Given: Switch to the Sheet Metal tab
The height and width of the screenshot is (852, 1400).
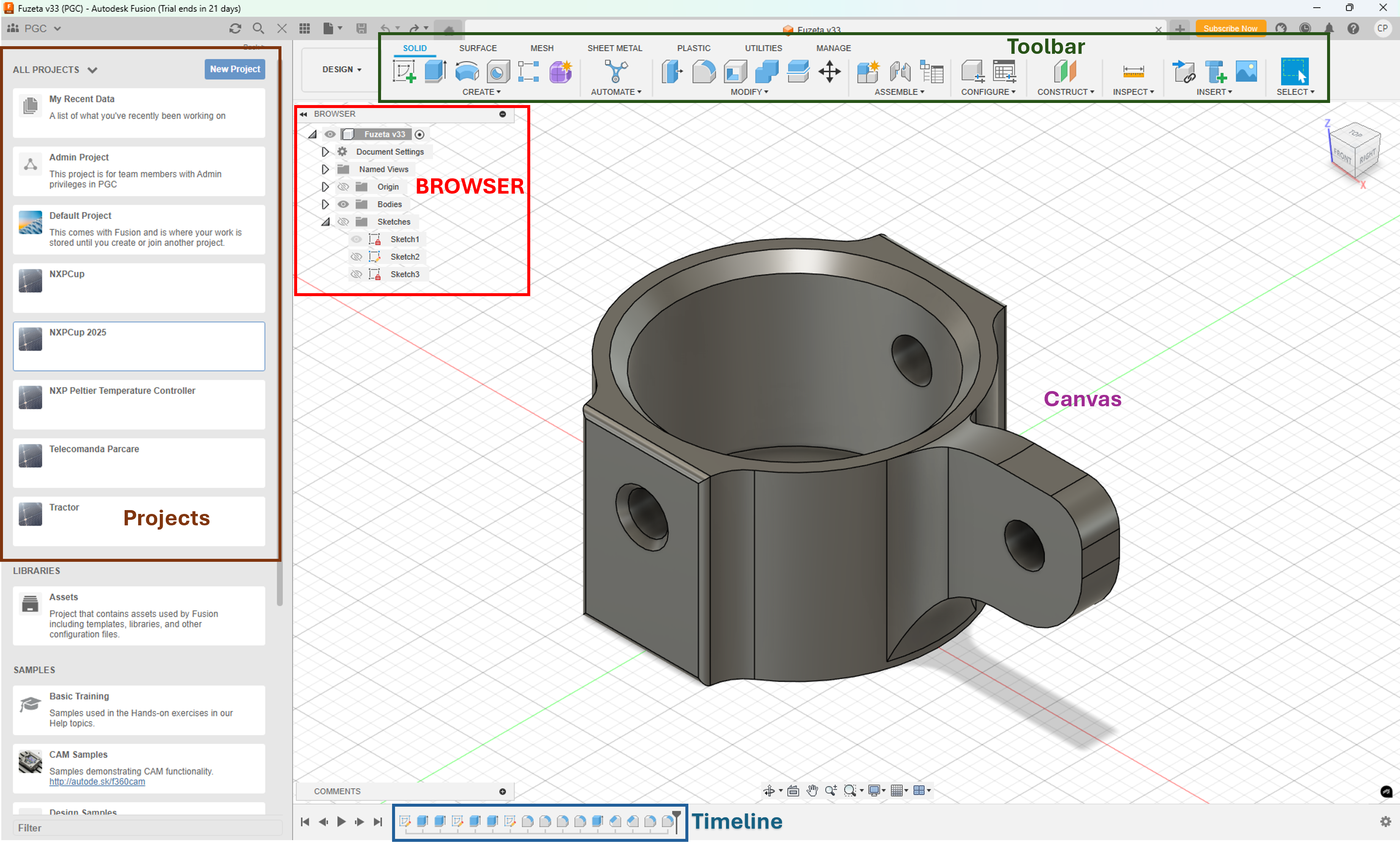Looking at the screenshot, I should coord(615,48).
